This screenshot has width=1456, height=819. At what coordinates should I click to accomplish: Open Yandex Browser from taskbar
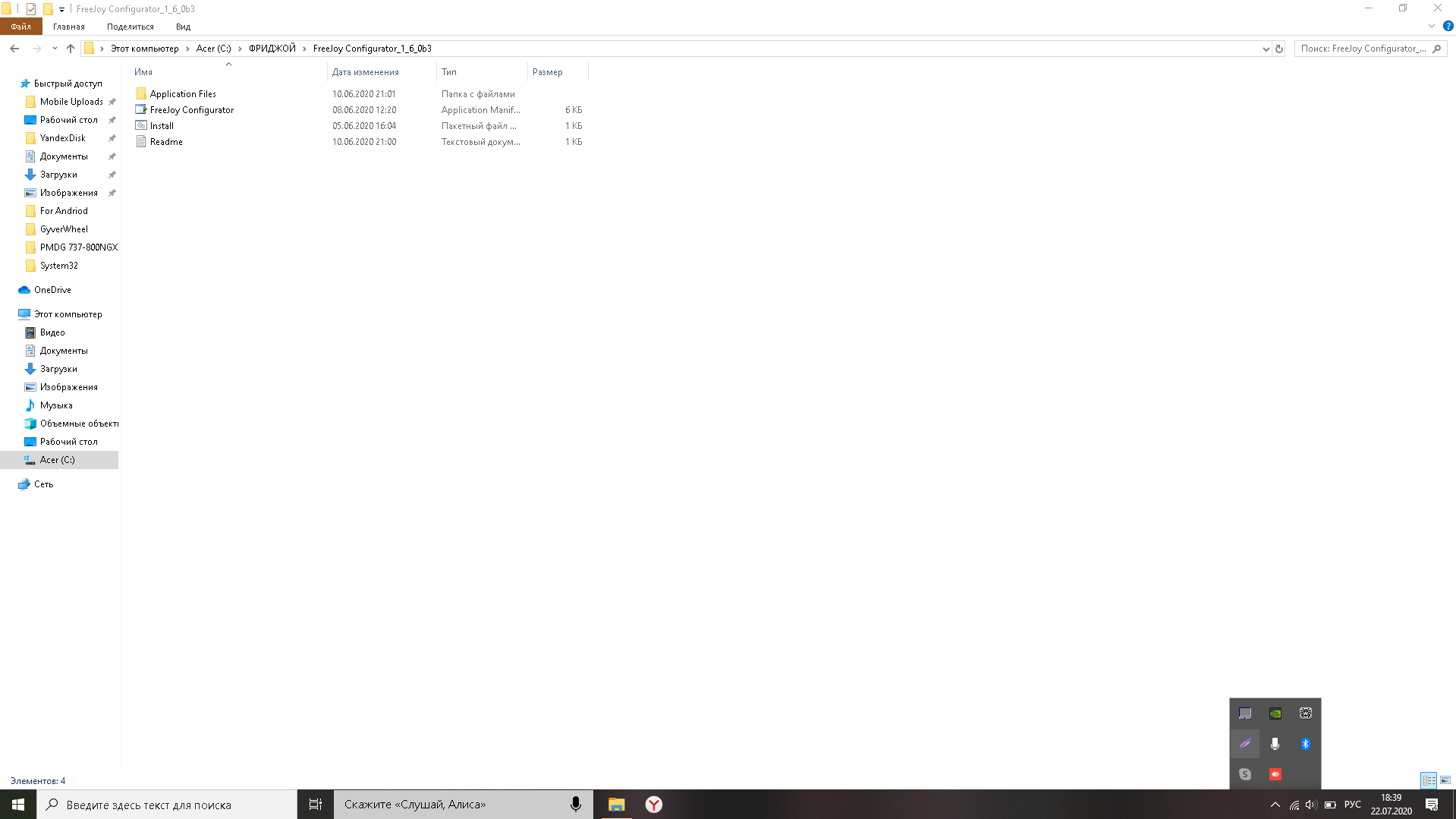pos(653,805)
